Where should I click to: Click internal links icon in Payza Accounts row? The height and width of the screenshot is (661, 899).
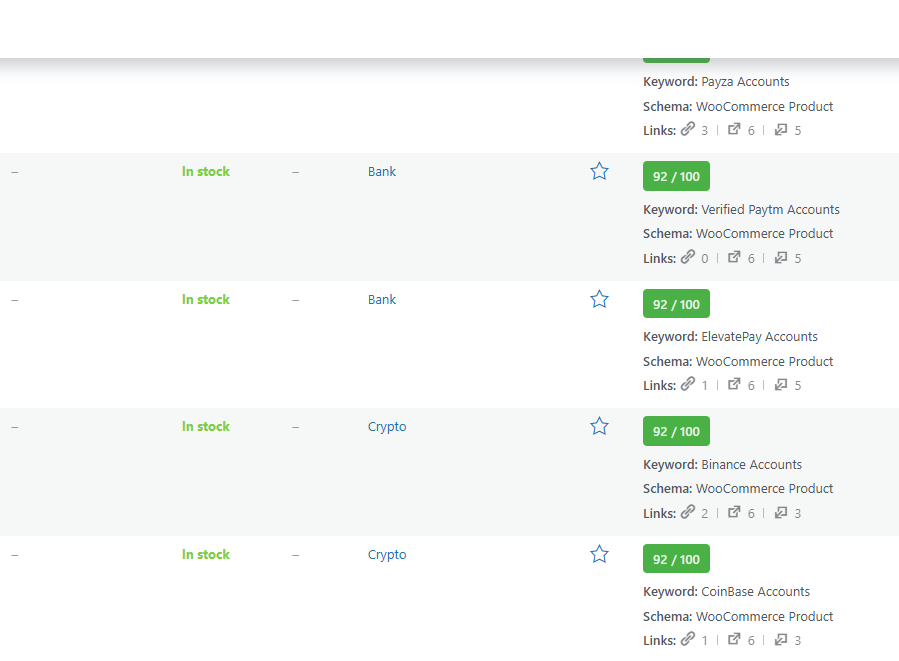pyautogui.click(x=688, y=130)
